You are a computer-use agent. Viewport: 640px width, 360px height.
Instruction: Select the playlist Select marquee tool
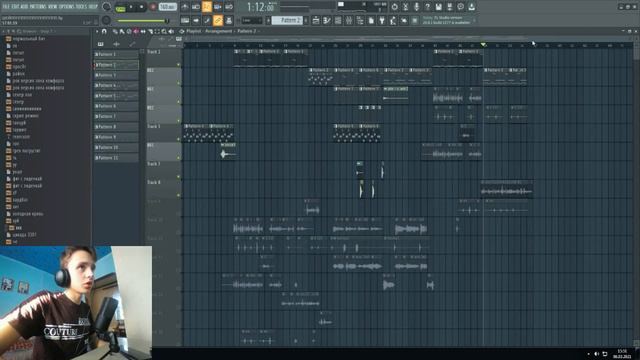[157, 31]
